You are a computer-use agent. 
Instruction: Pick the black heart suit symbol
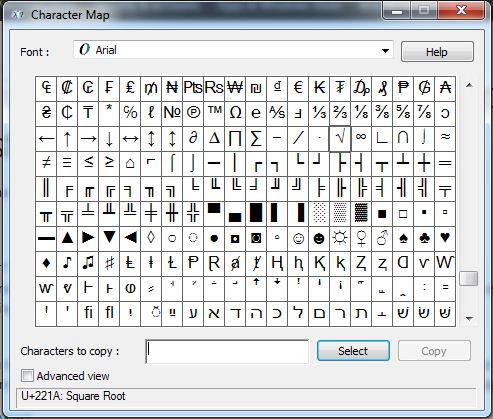445,239
